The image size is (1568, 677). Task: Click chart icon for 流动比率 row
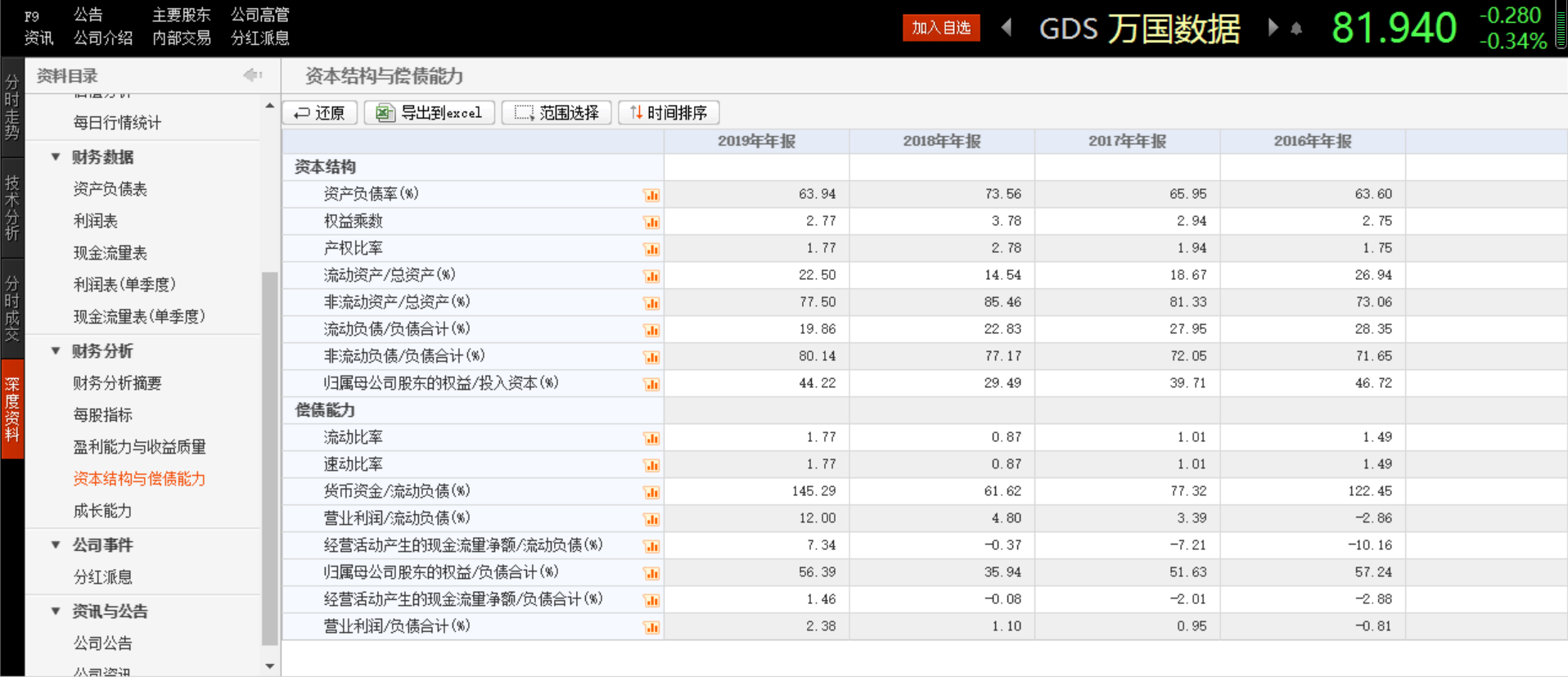(x=651, y=438)
